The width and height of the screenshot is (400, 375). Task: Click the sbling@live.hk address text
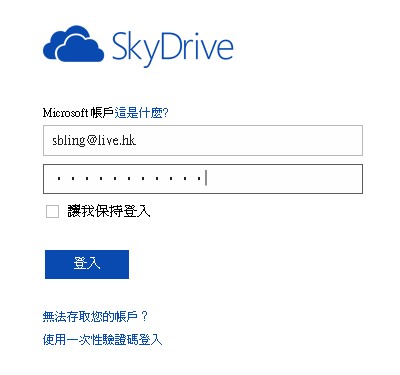94,141
